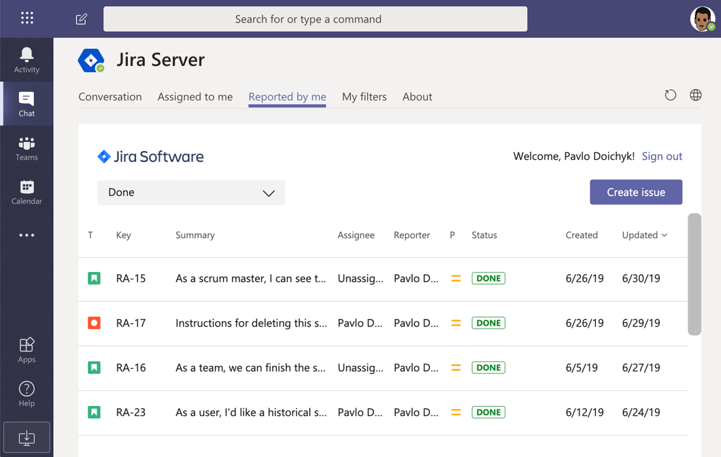Reload the tab with refresh icon

[670, 96]
